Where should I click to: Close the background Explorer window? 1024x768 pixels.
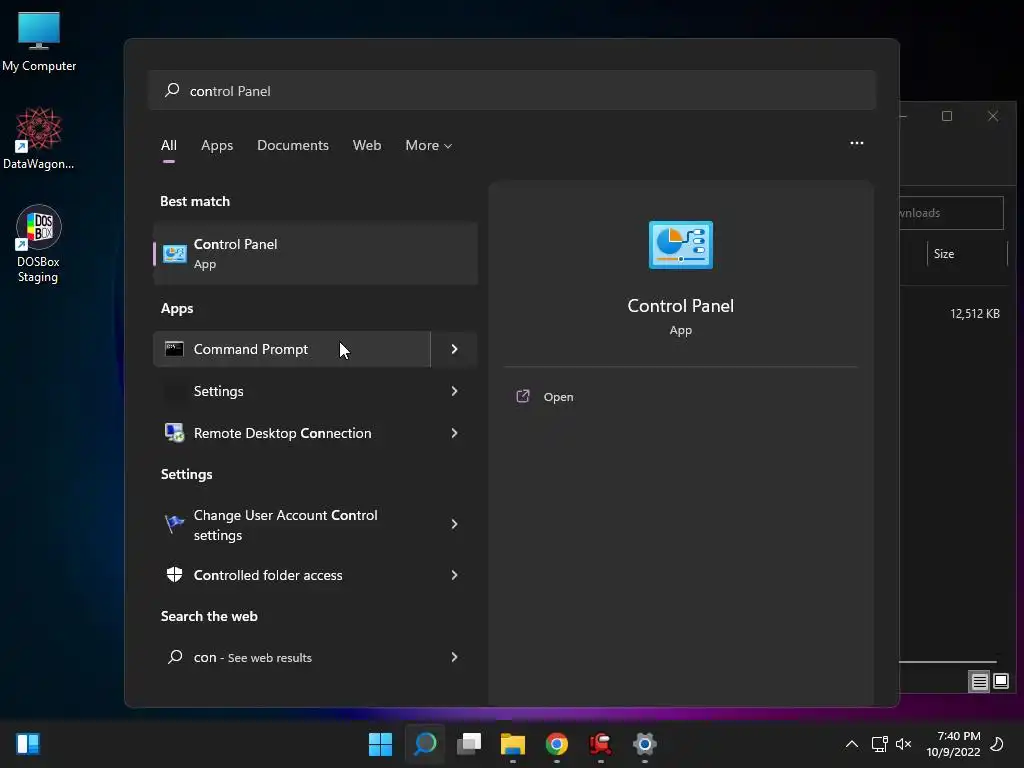[993, 116]
